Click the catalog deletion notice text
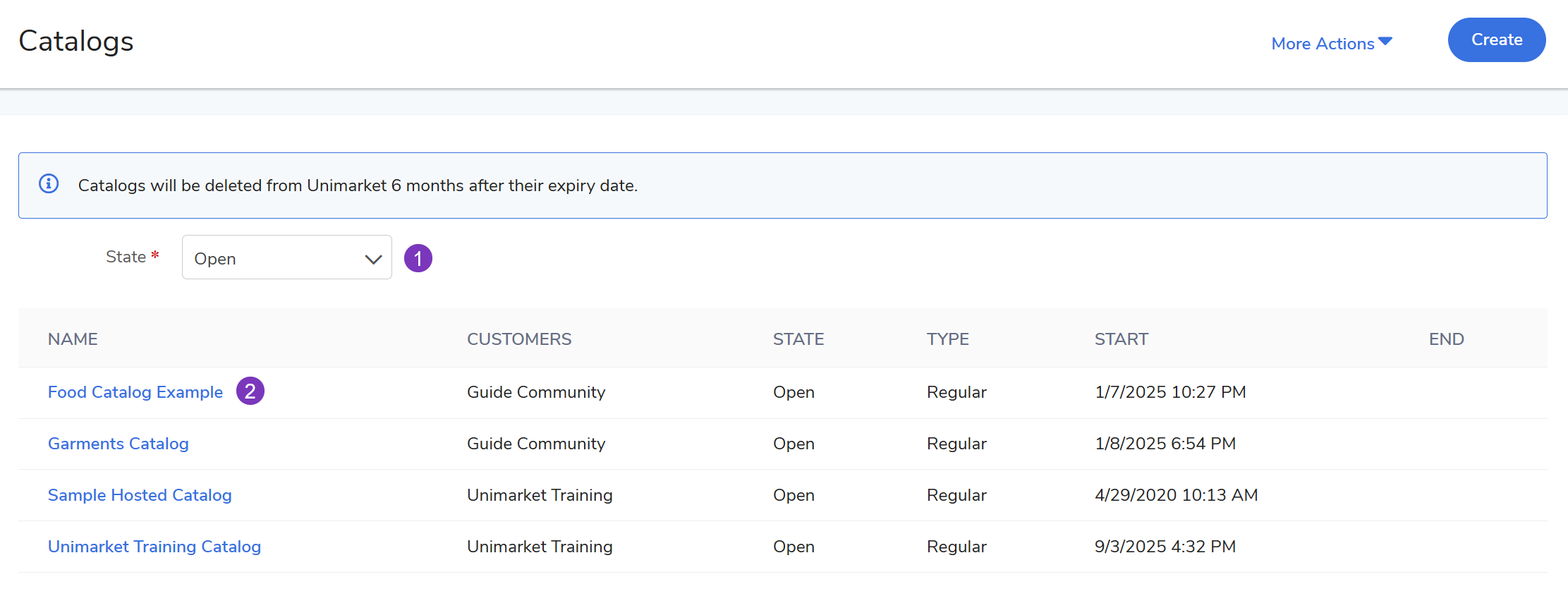The height and width of the screenshot is (596, 1568). point(358,186)
